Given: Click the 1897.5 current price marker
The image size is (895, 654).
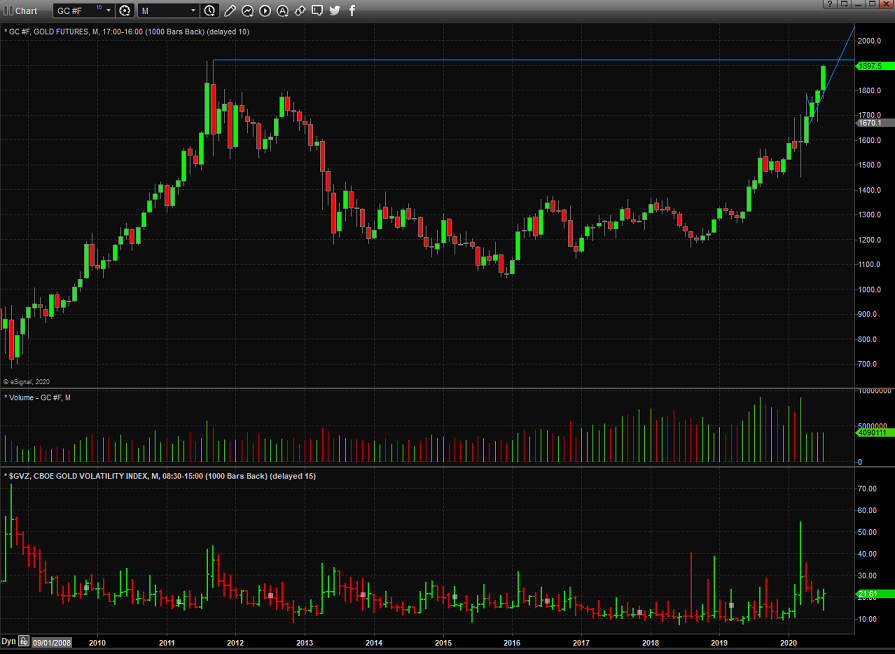Looking at the screenshot, I should tap(875, 66).
